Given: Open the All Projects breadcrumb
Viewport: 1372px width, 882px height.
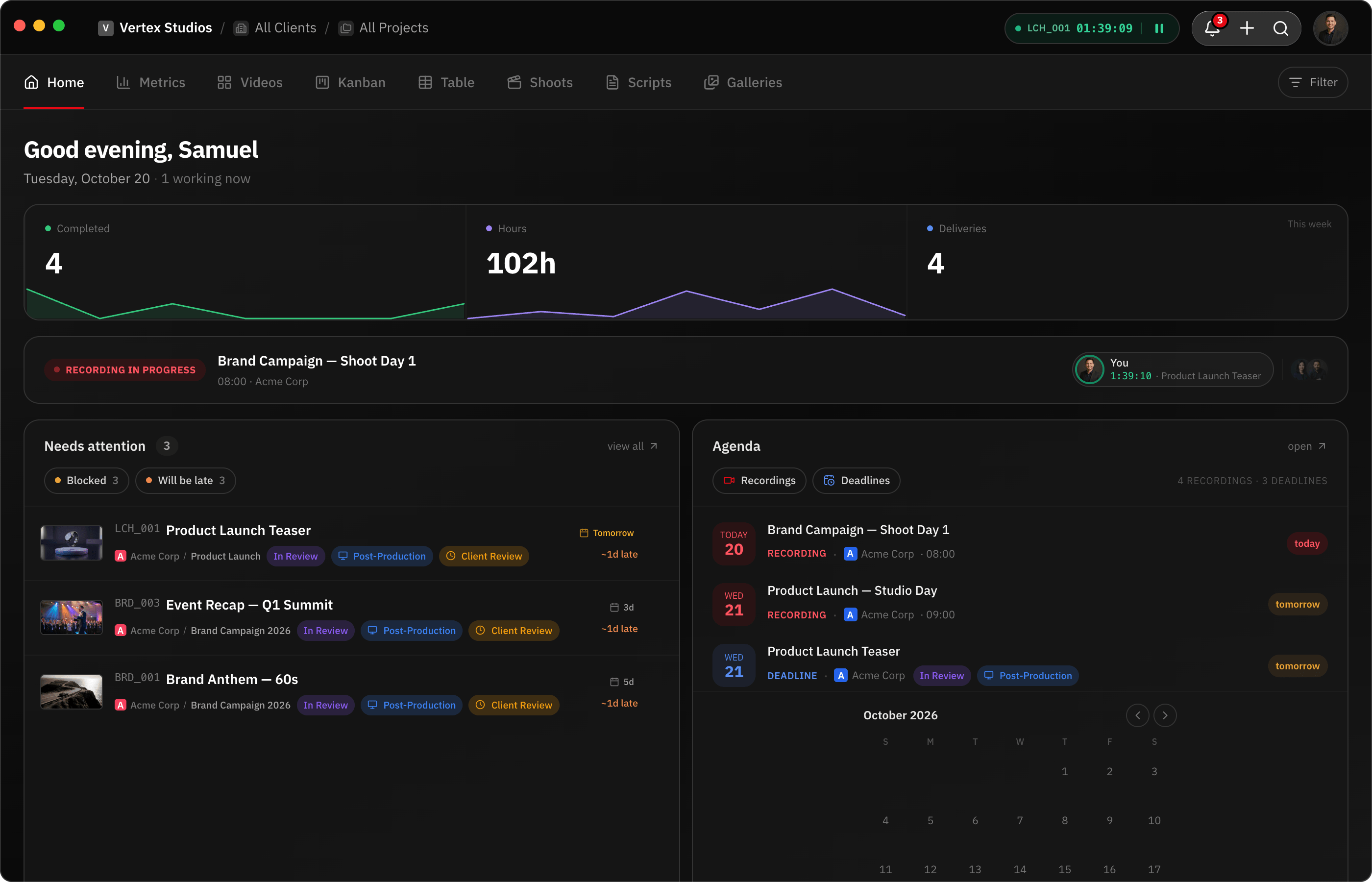Looking at the screenshot, I should pos(384,28).
